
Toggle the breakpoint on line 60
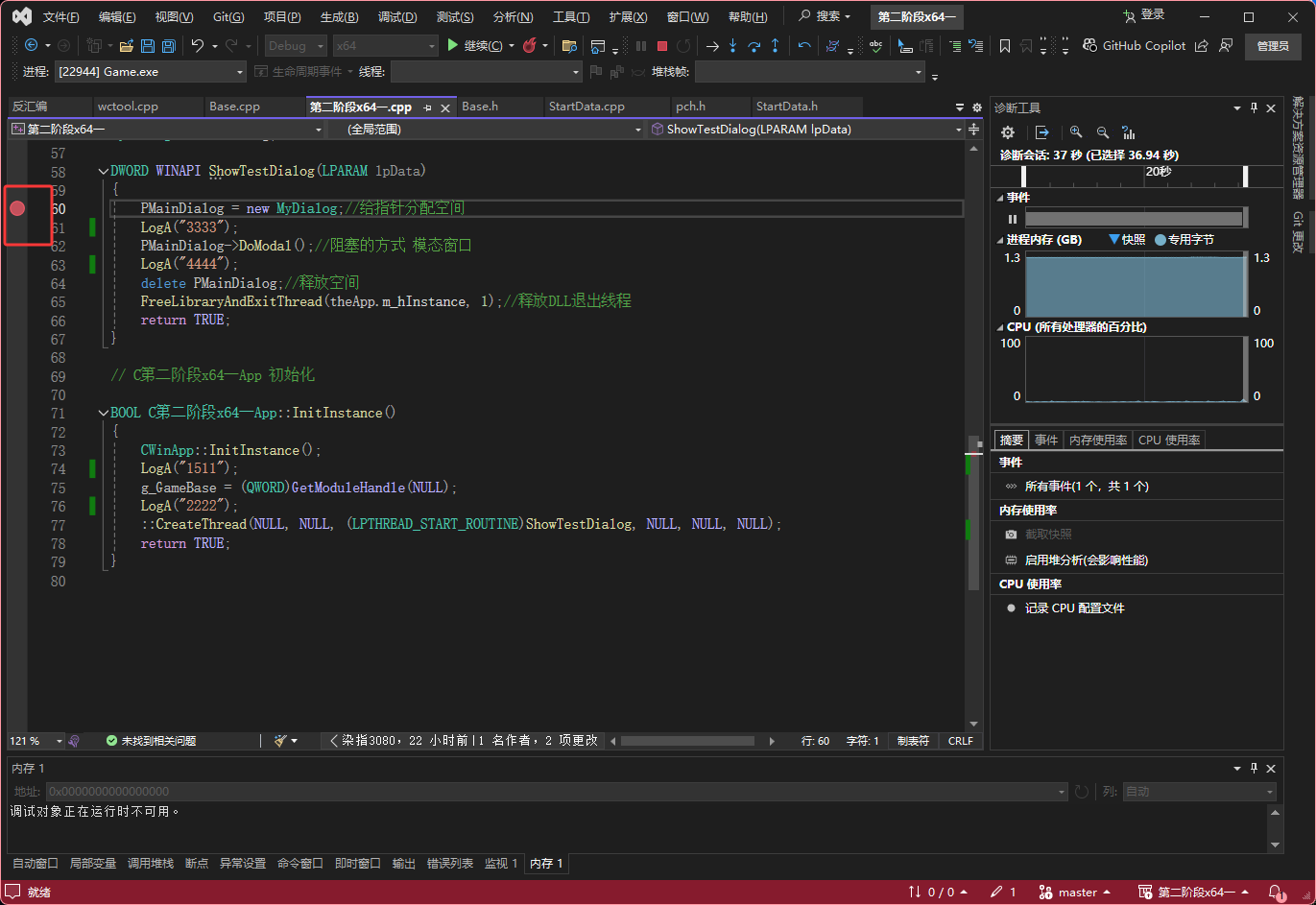[x=17, y=208]
